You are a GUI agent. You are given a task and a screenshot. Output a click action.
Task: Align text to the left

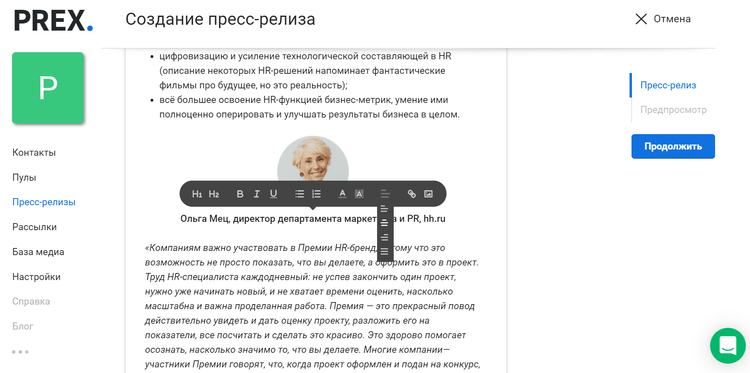[x=384, y=208]
